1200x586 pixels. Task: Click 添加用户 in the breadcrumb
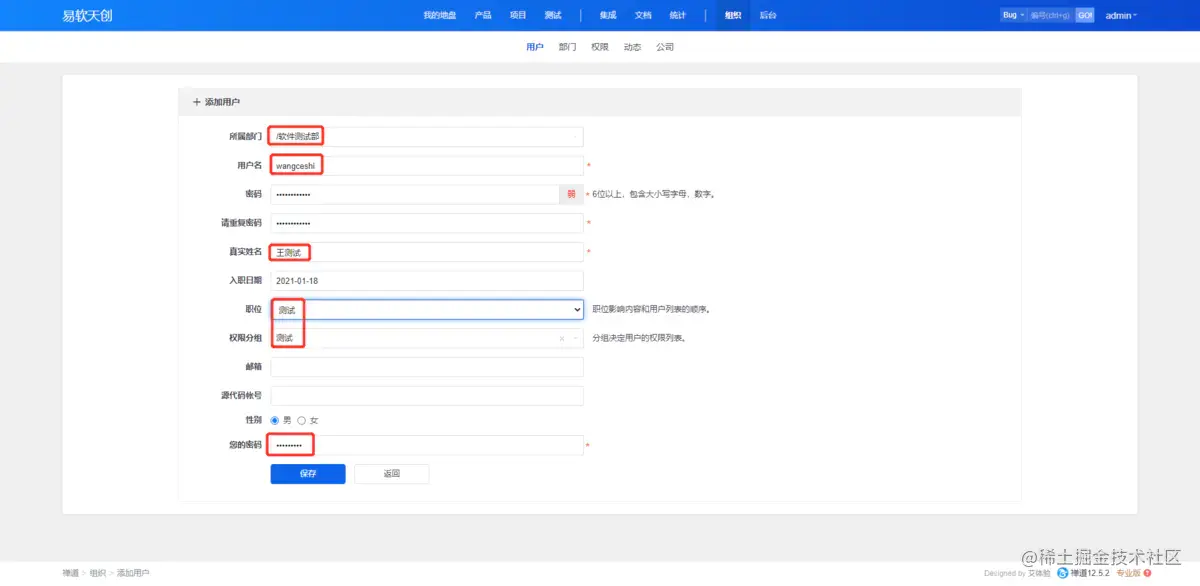(133, 573)
